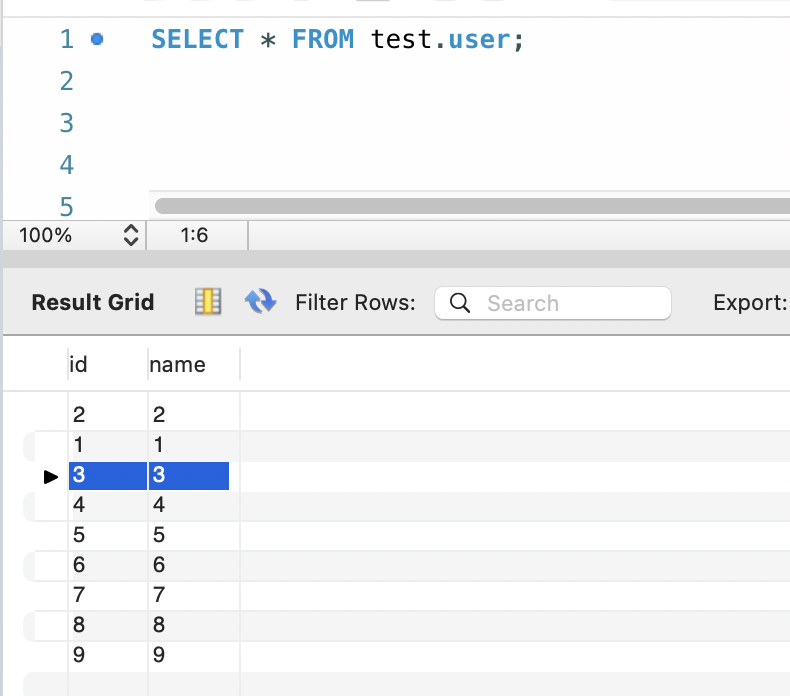The image size is (790, 696).
Task: Click the 'user' table name in the query
Action: coord(479,40)
